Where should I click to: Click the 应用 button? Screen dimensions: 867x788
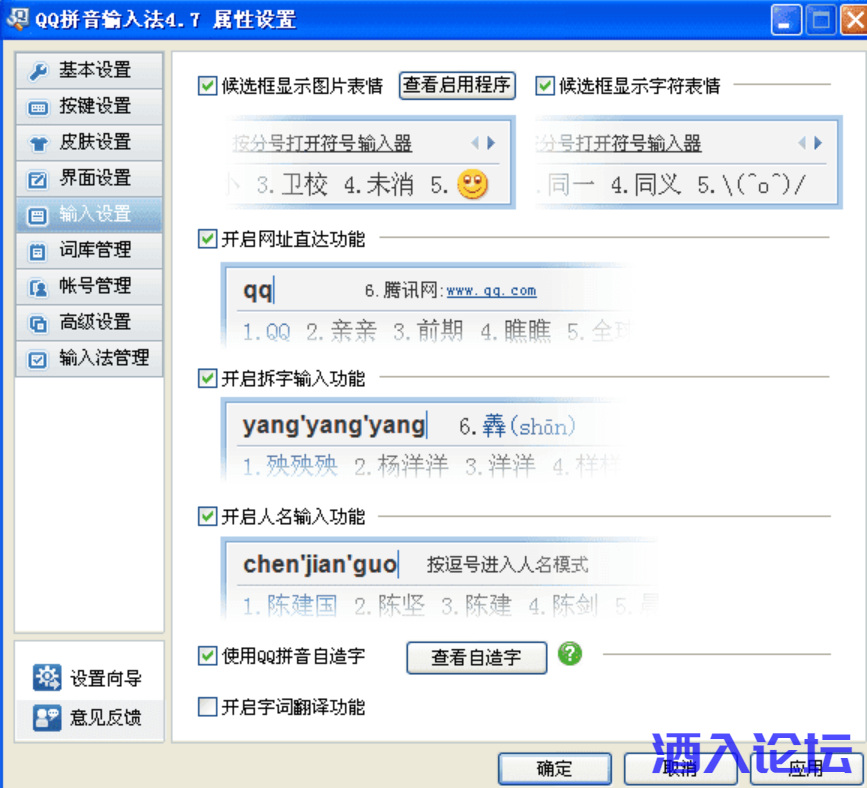pos(806,769)
